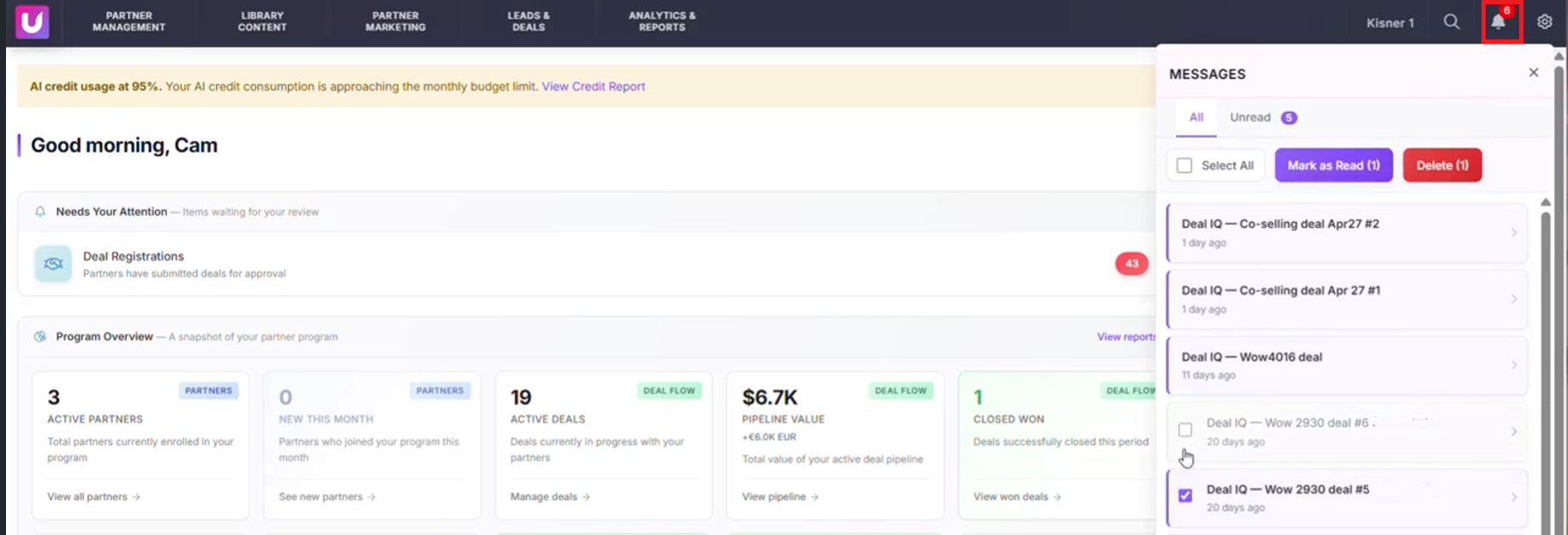Open the settings gear icon
The image size is (1568, 535).
click(x=1544, y=22)
